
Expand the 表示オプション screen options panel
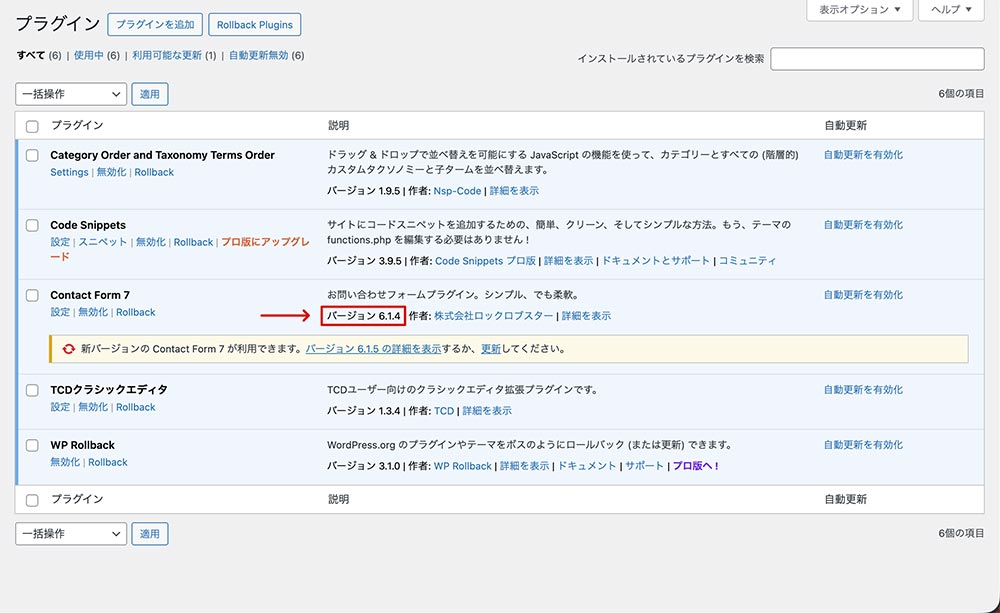click(x=859, y=10)
